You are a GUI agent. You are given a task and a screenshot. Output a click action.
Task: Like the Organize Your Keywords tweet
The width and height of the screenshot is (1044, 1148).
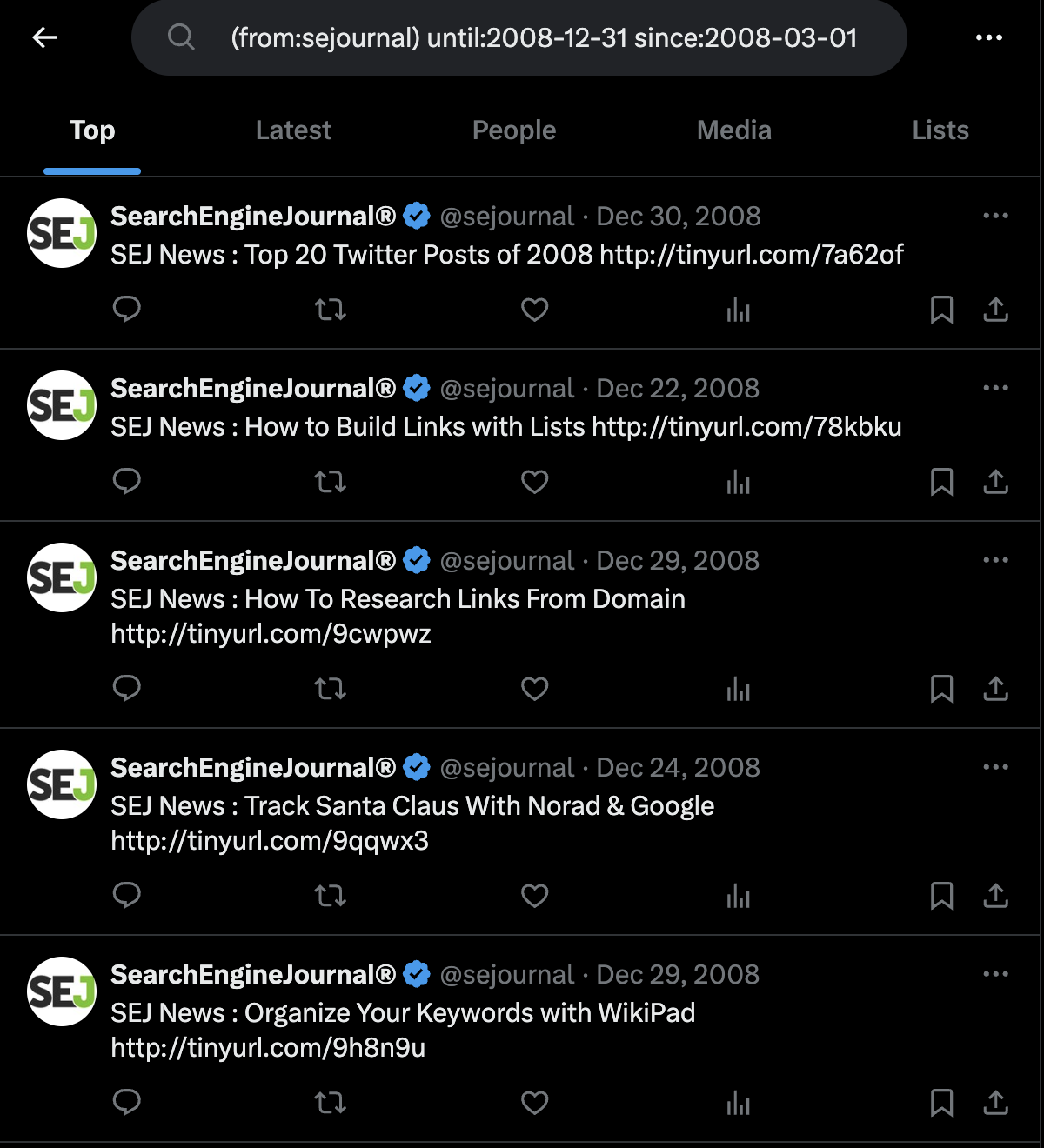tap(534, 1103)
